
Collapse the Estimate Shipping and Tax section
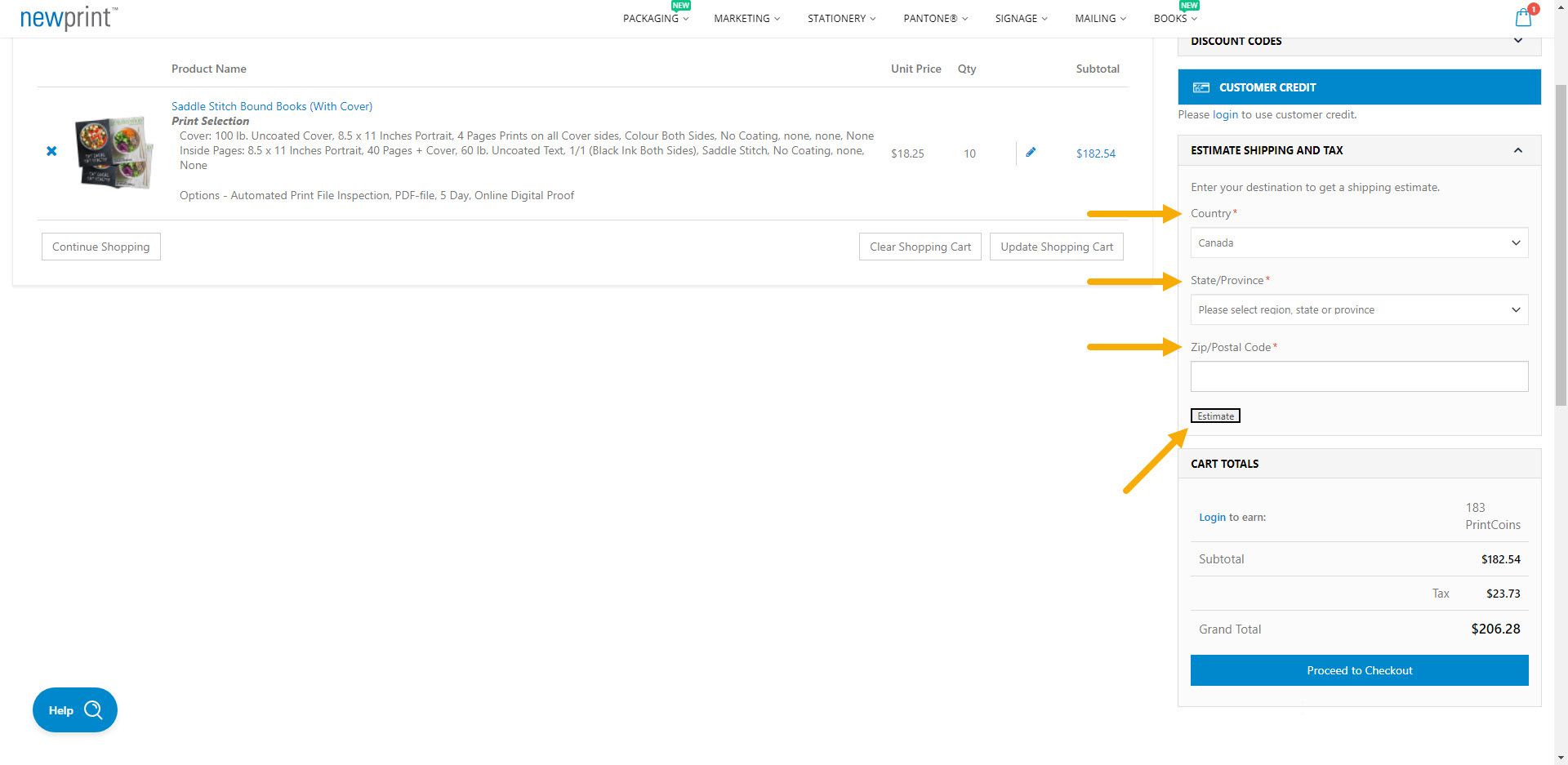1517,150
